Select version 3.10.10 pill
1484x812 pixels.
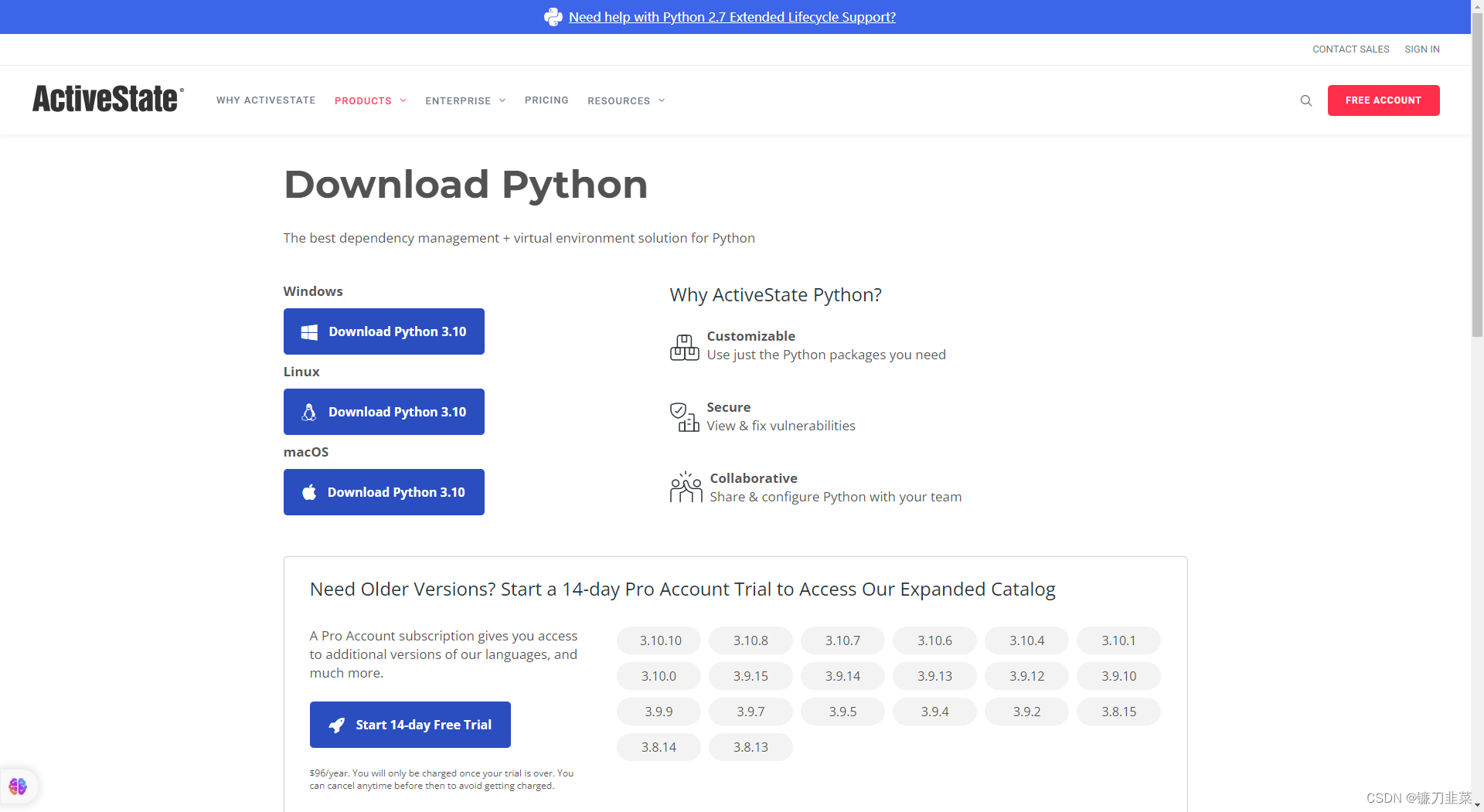point(659,640)
